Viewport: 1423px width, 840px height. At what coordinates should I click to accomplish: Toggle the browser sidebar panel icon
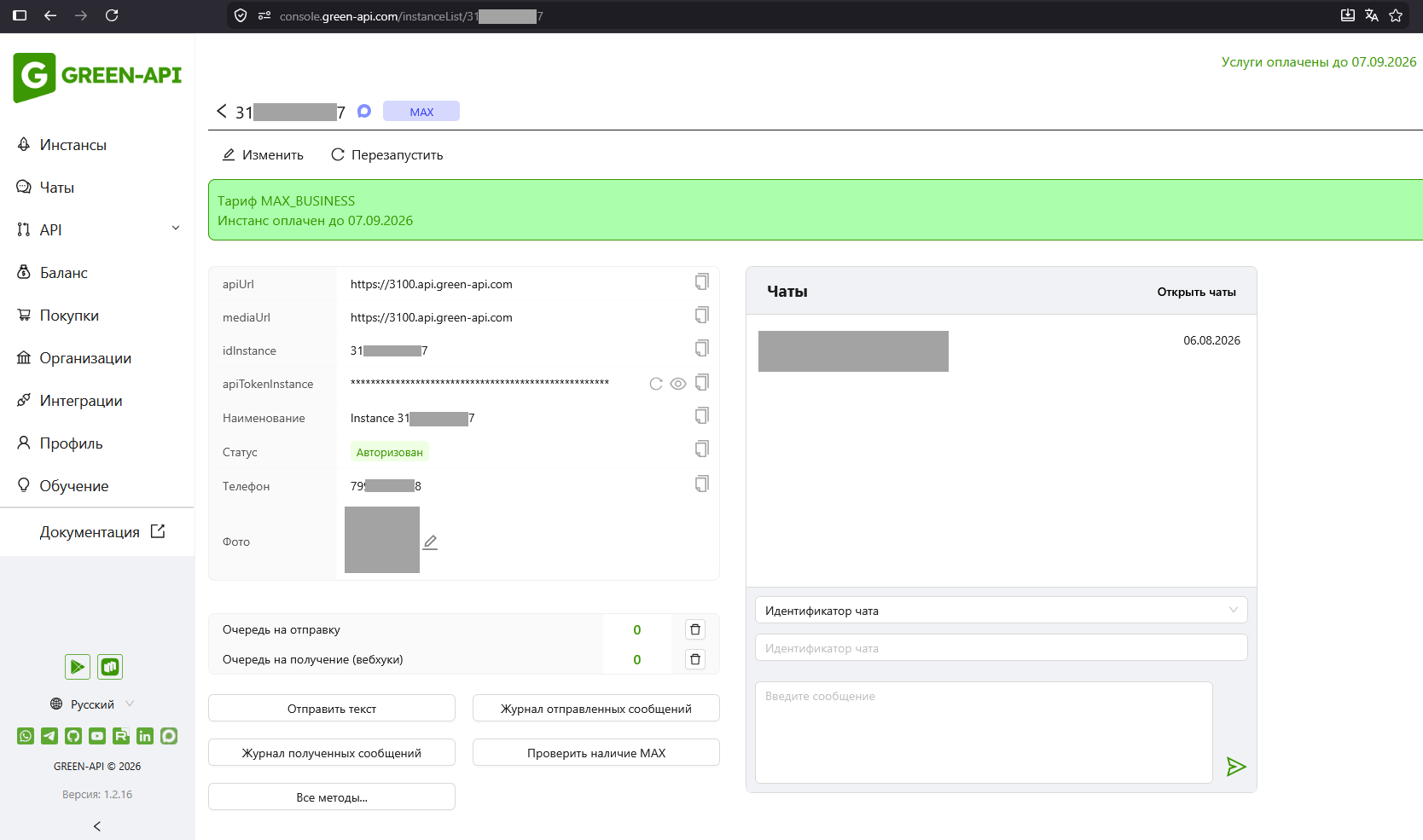tap(20, 15)
